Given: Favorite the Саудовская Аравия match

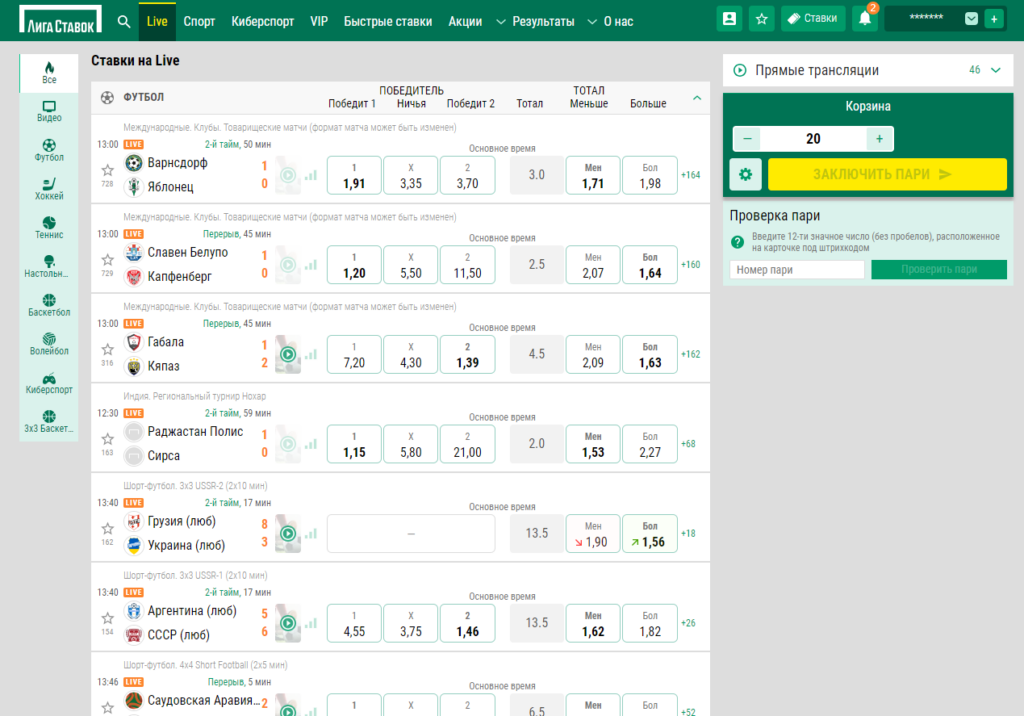Looking at the screenshot, I should 108,707.
